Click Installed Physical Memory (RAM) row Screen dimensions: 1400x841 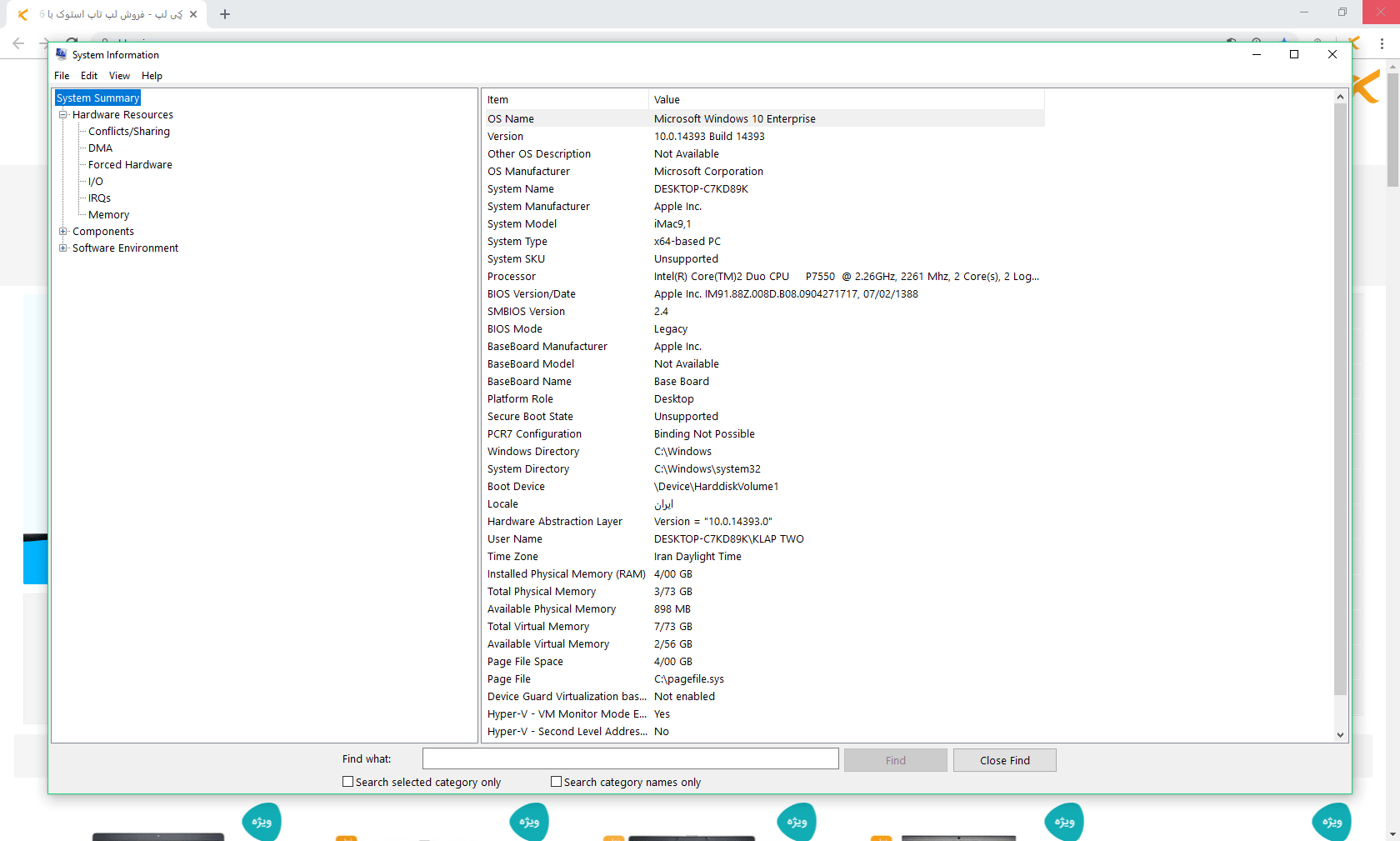(764, 574)
